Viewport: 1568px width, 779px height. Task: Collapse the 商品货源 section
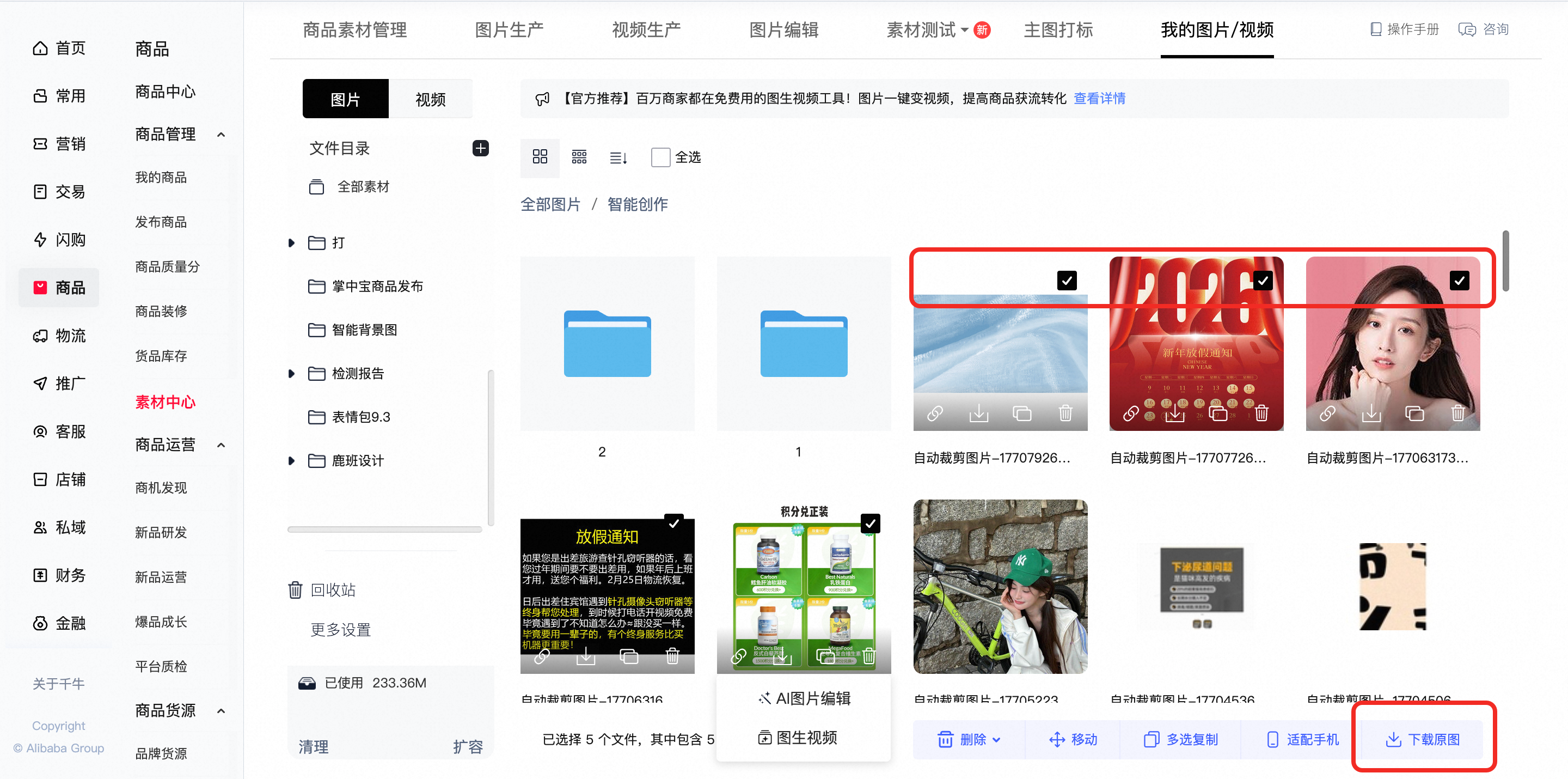pos(221,711)
